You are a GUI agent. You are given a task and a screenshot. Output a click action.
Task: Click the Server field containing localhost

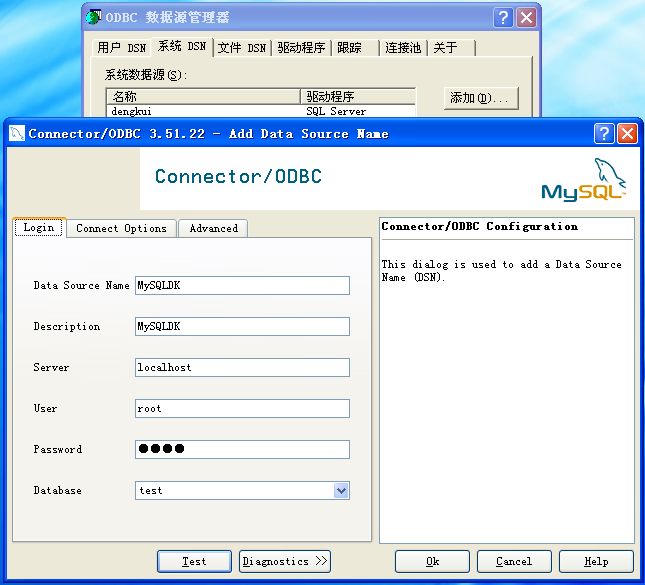point(242,367)
